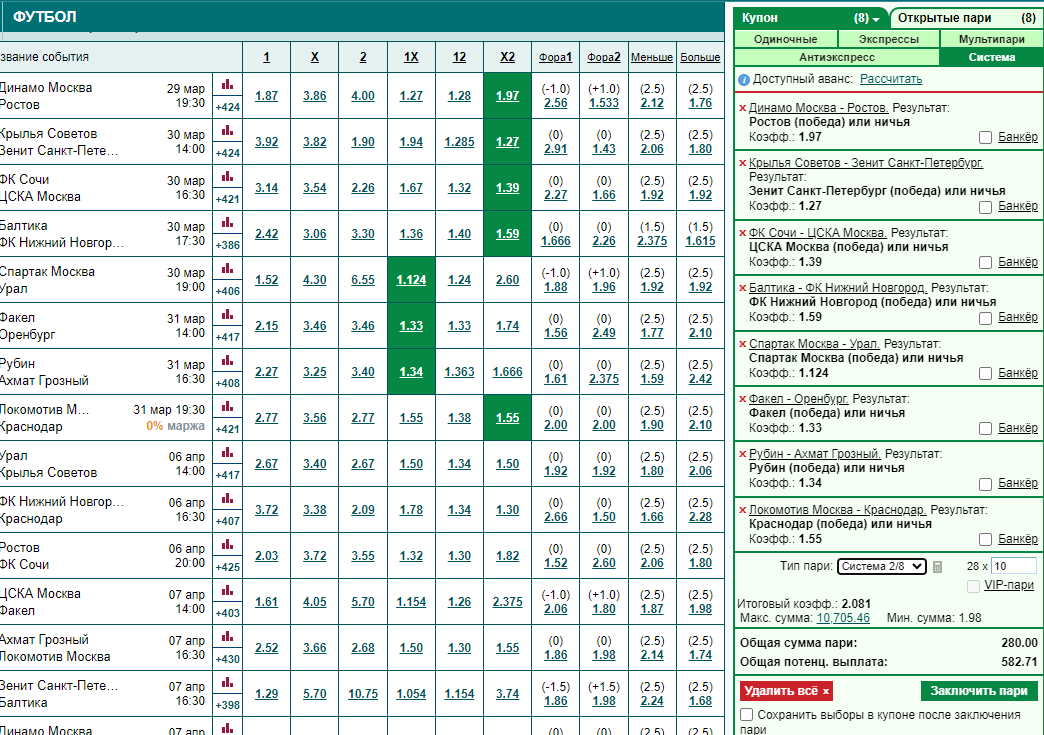The width and height of the screenshot is (1044, 735).
Task: Expand +406 more markets for Спартак Москва – Урал
Action: [x=228, y=291]
